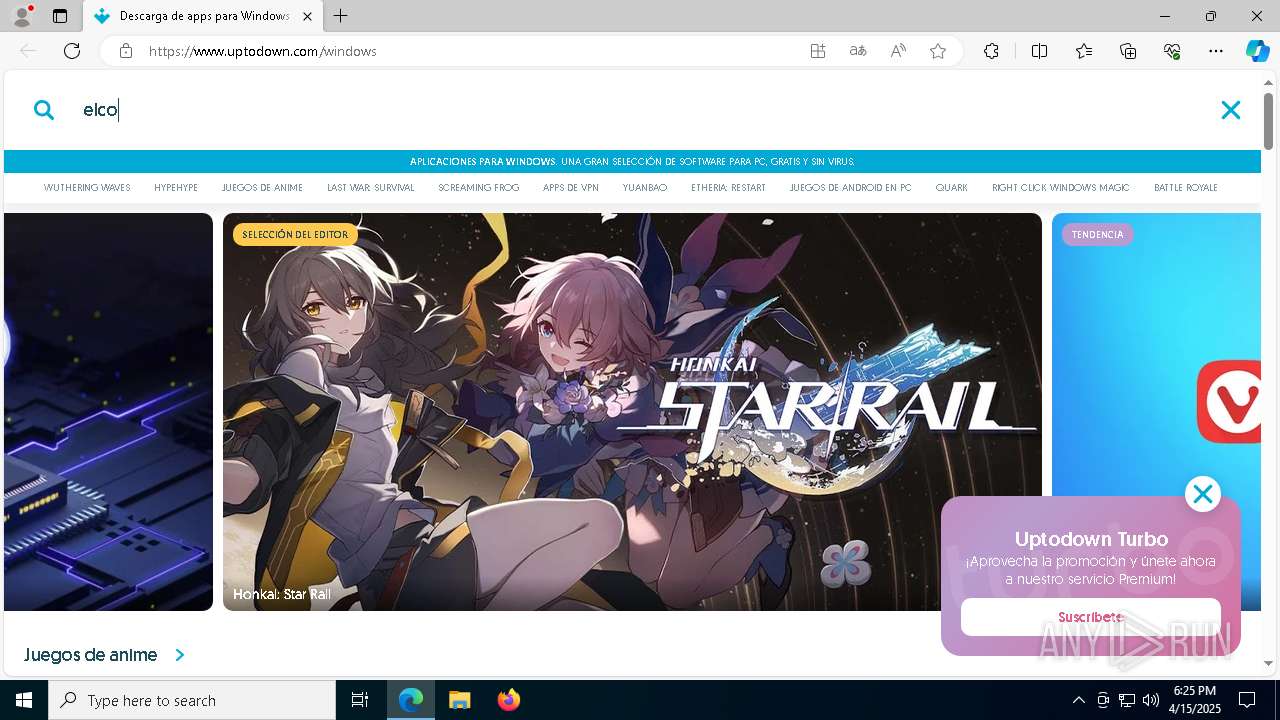Open the Honkai: Star Rail banner
1280x720 pixels.
coord(632,412)
